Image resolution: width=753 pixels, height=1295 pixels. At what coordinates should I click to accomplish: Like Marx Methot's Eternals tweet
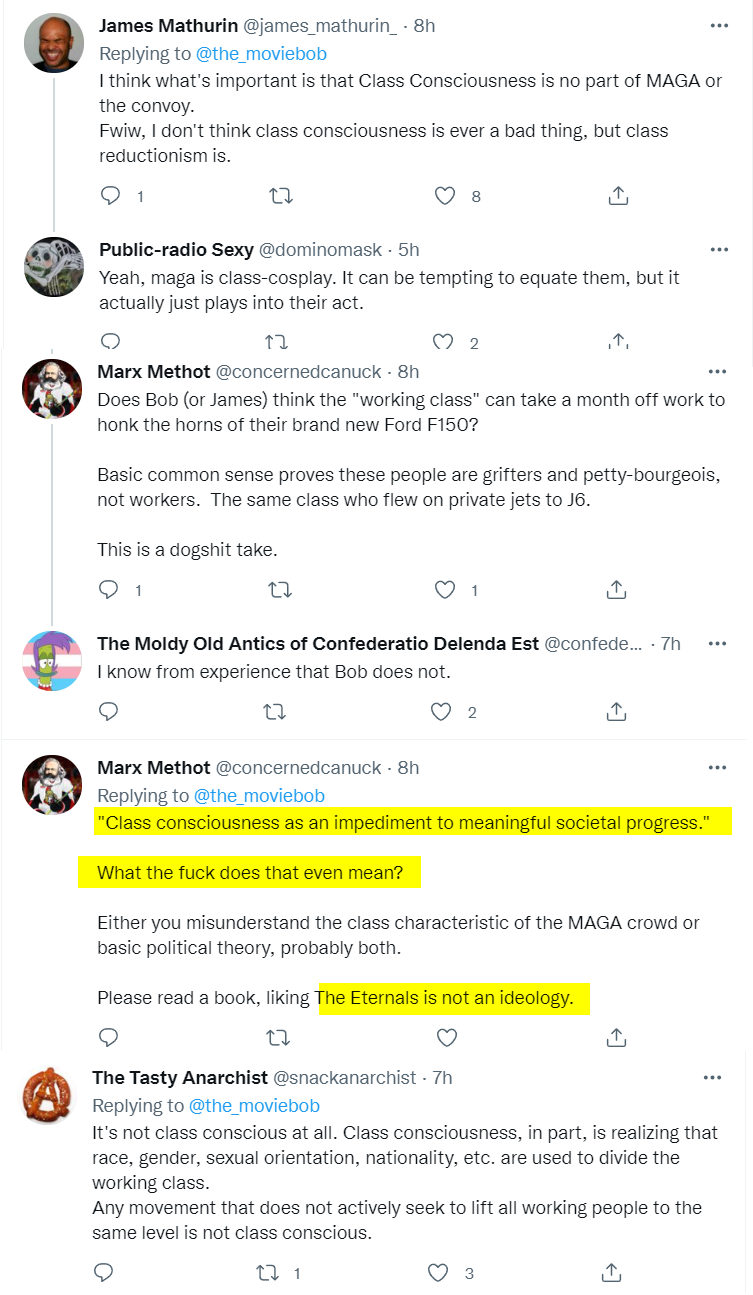(x=446, y=1035)
